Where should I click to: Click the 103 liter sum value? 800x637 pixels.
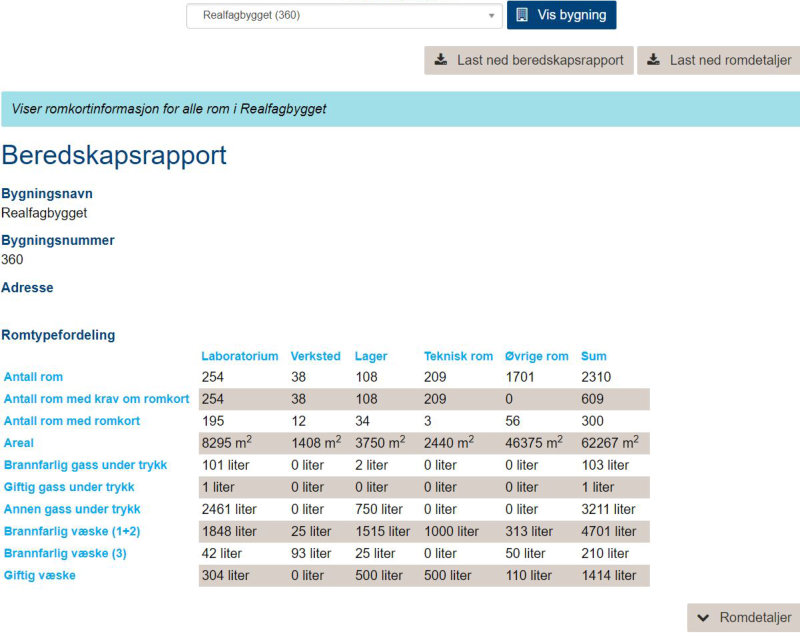[x=606, y=465]
